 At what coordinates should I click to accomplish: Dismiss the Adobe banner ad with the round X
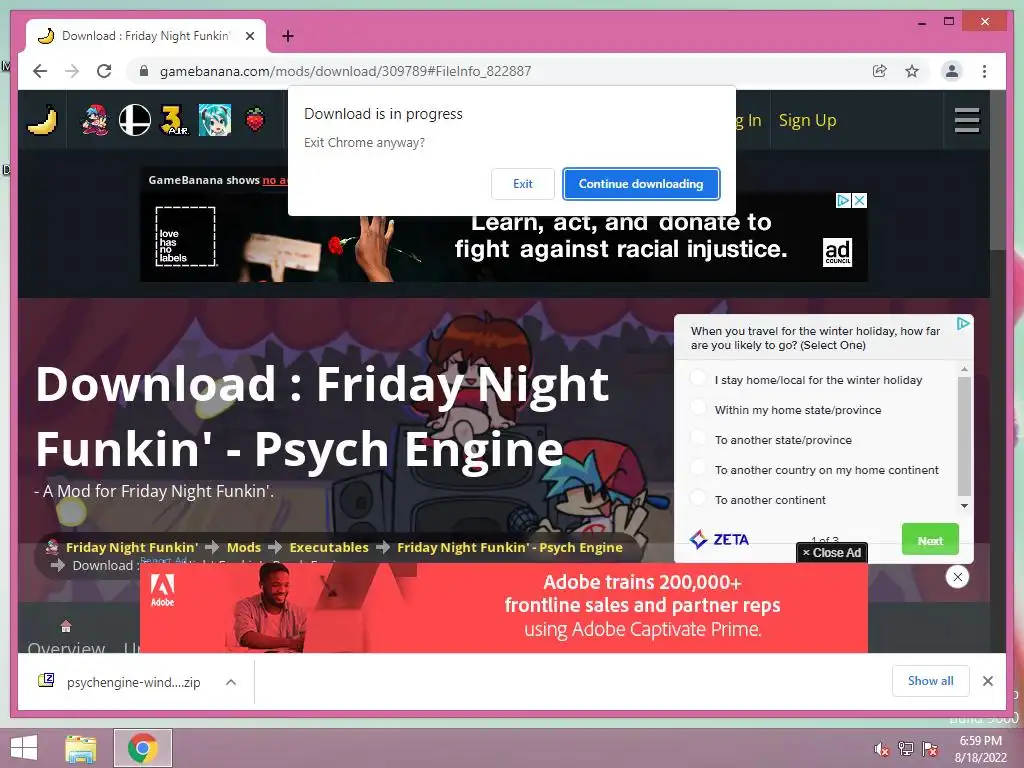[957, 577]
